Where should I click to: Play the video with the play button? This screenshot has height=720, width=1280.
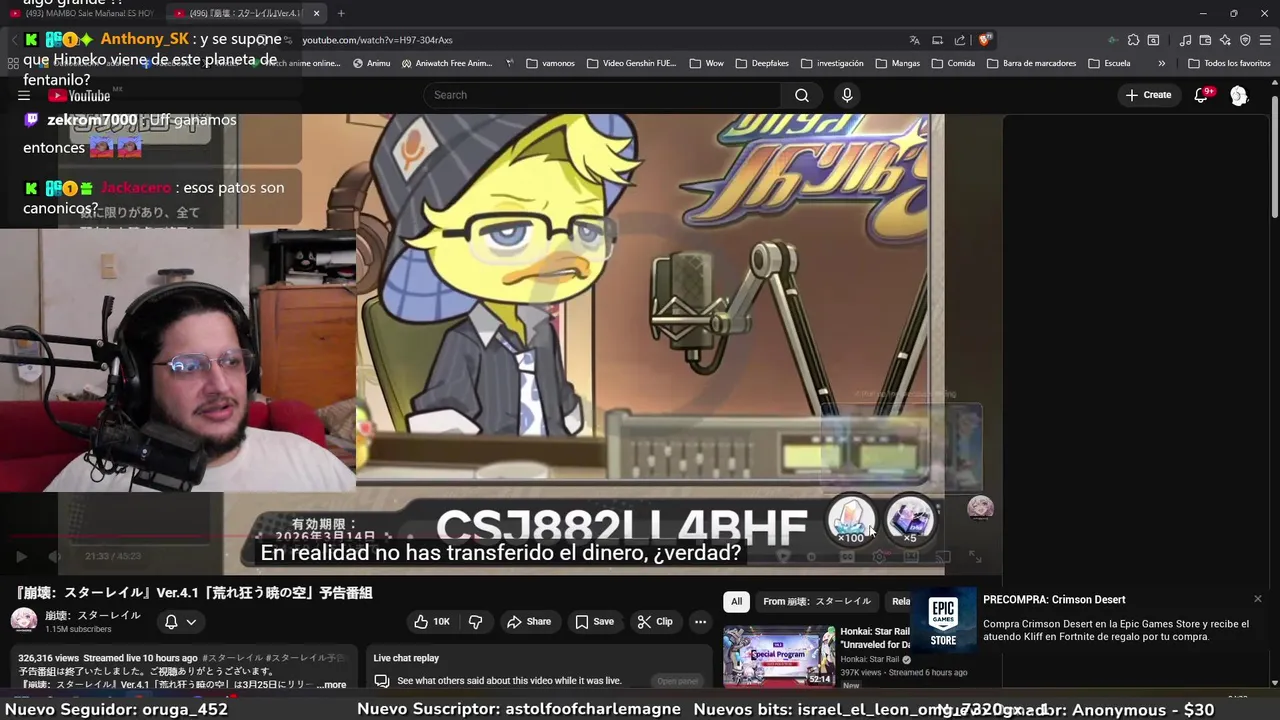[21, 556]
